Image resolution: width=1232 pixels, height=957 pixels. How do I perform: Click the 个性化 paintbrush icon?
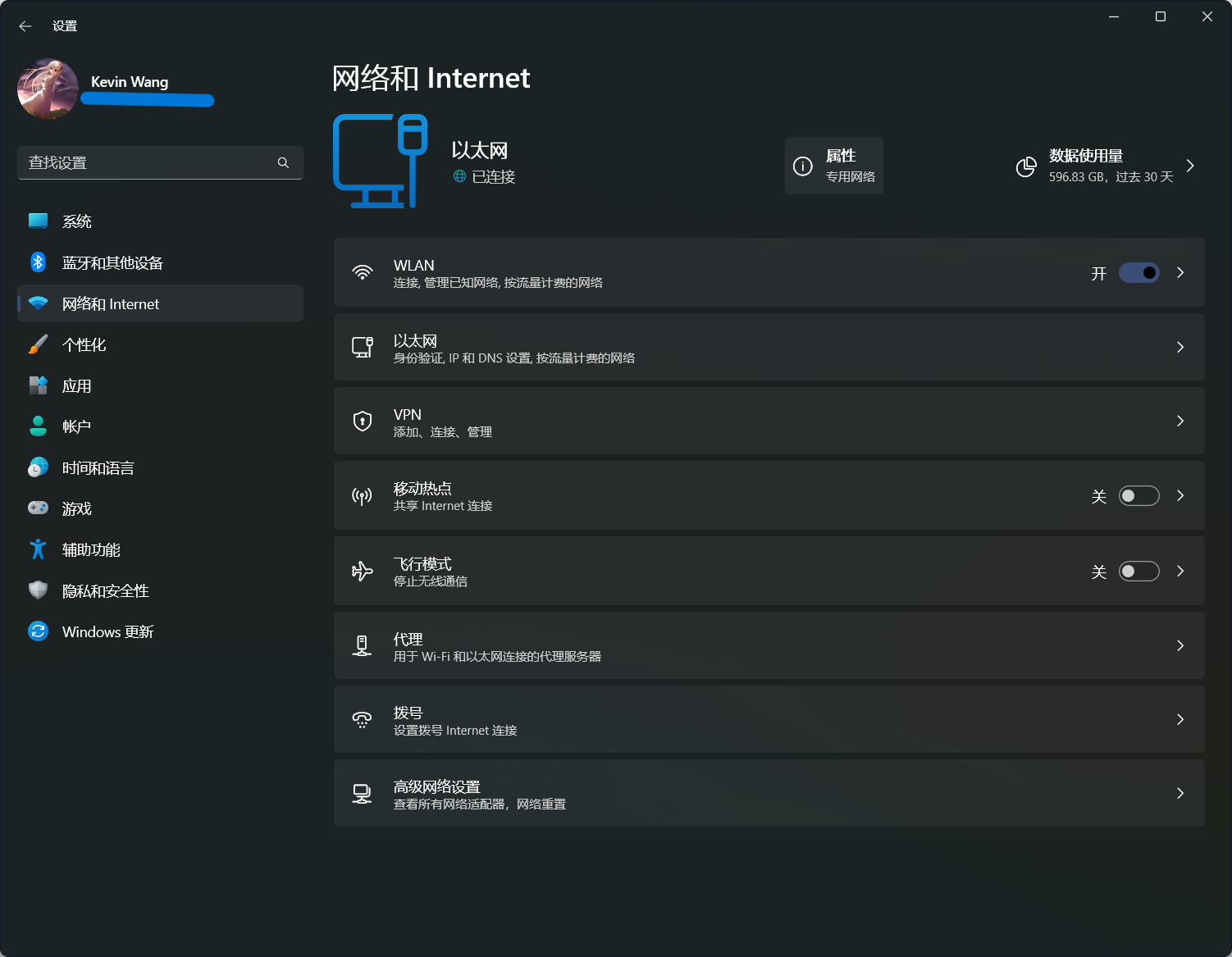pos(38,344)
